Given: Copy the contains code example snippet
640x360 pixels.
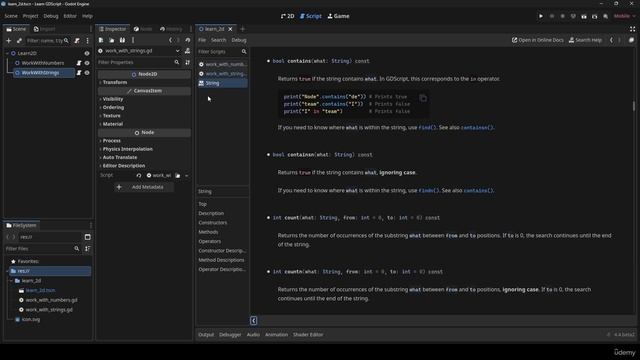Looking at the screenshot, I should coord(423,98).
